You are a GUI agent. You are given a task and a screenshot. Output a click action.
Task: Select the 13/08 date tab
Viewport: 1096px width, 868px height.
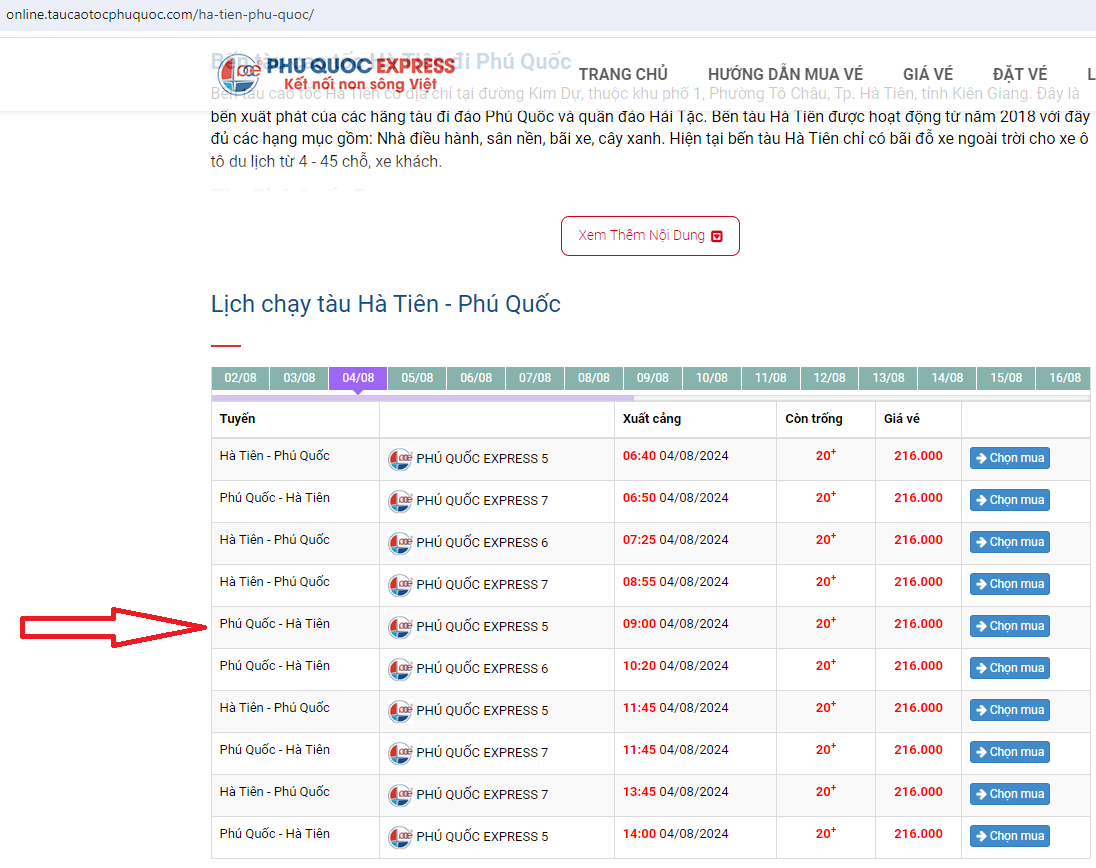pyautogui.click(x=888, y=377)
